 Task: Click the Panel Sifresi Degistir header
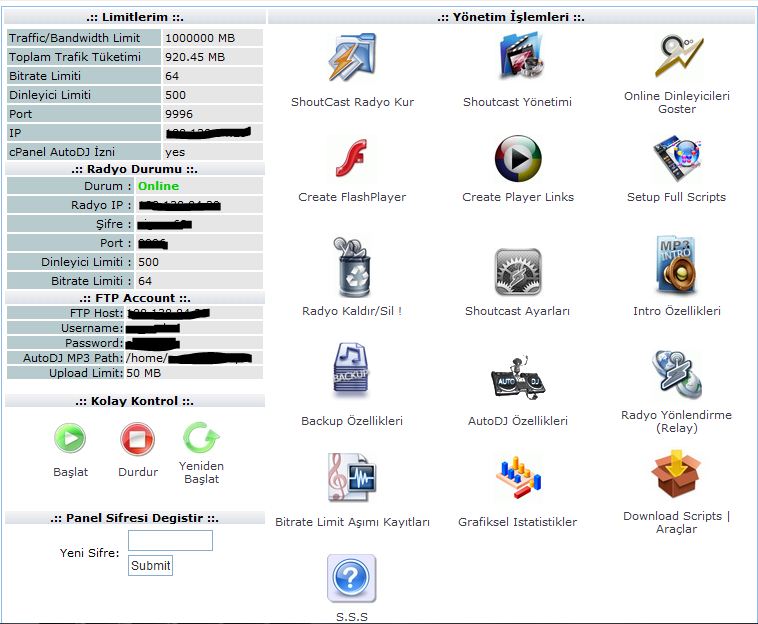tap(135, 518)
